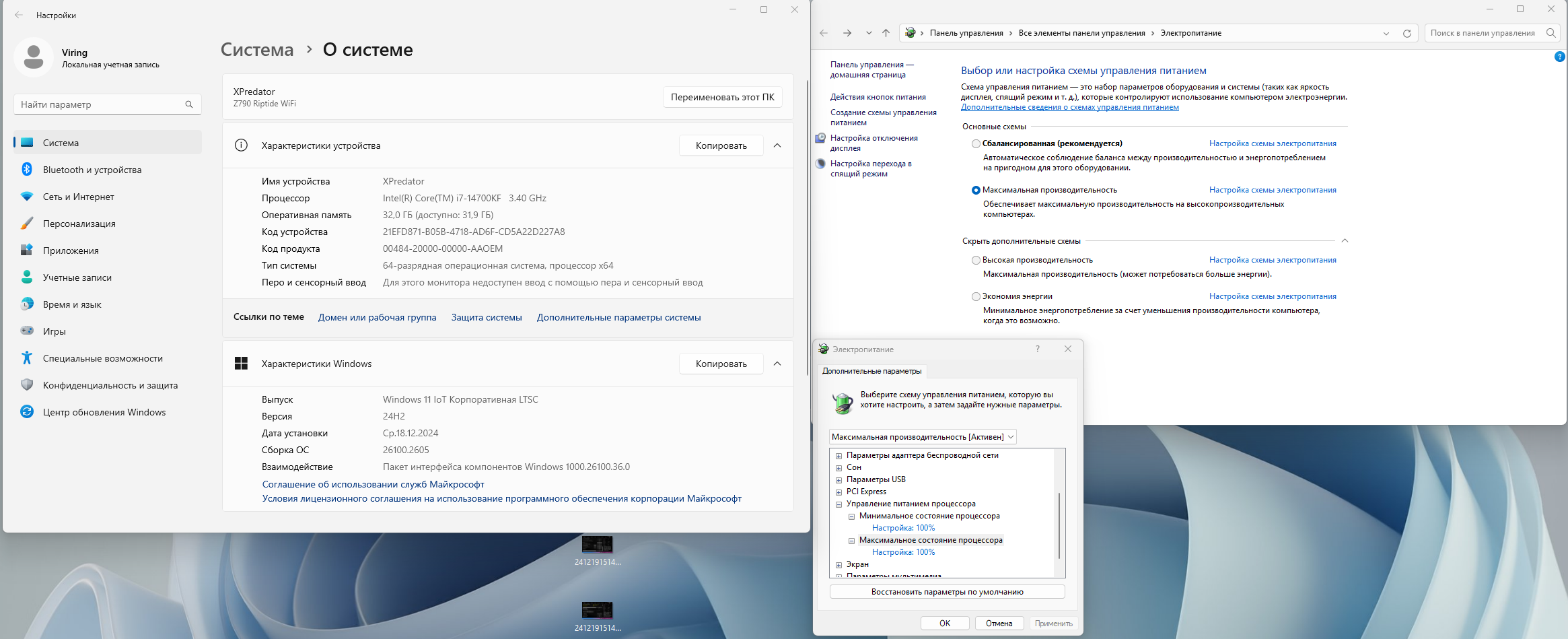Click the Персонализация paintbrush icon
The image size is (1568, 639).
[x=27, y=224]
